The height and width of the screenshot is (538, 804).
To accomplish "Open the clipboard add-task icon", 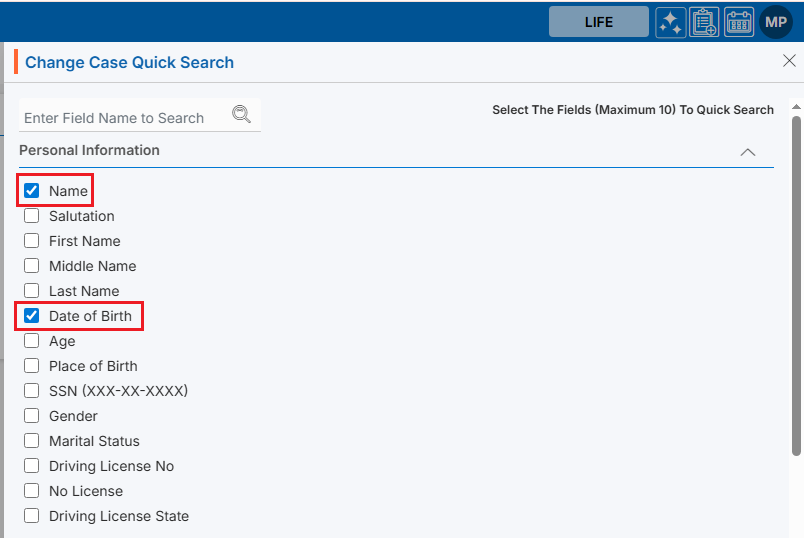I will coord(705,22).
